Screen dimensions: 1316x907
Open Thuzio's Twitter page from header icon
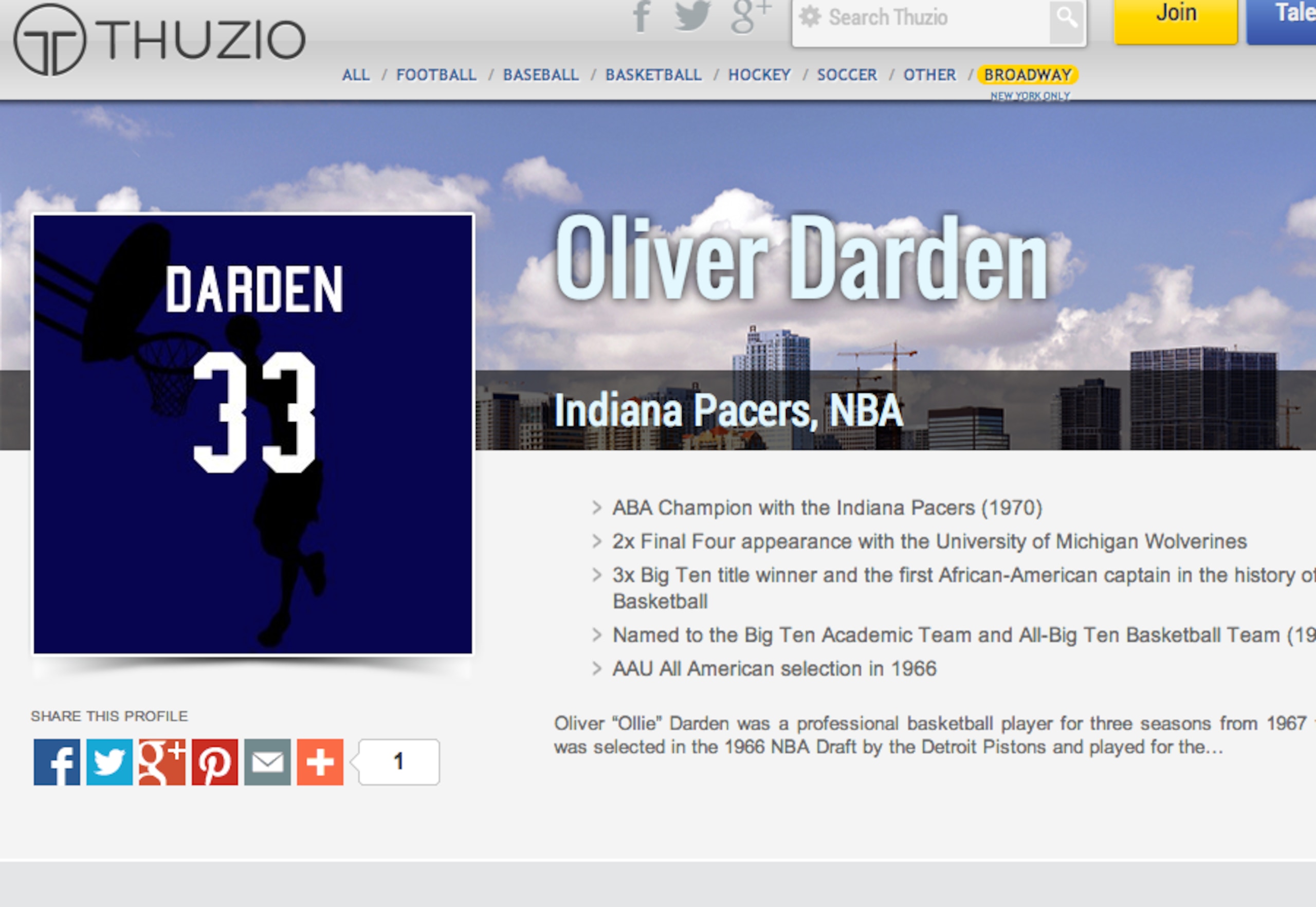(x=692, y=15)
